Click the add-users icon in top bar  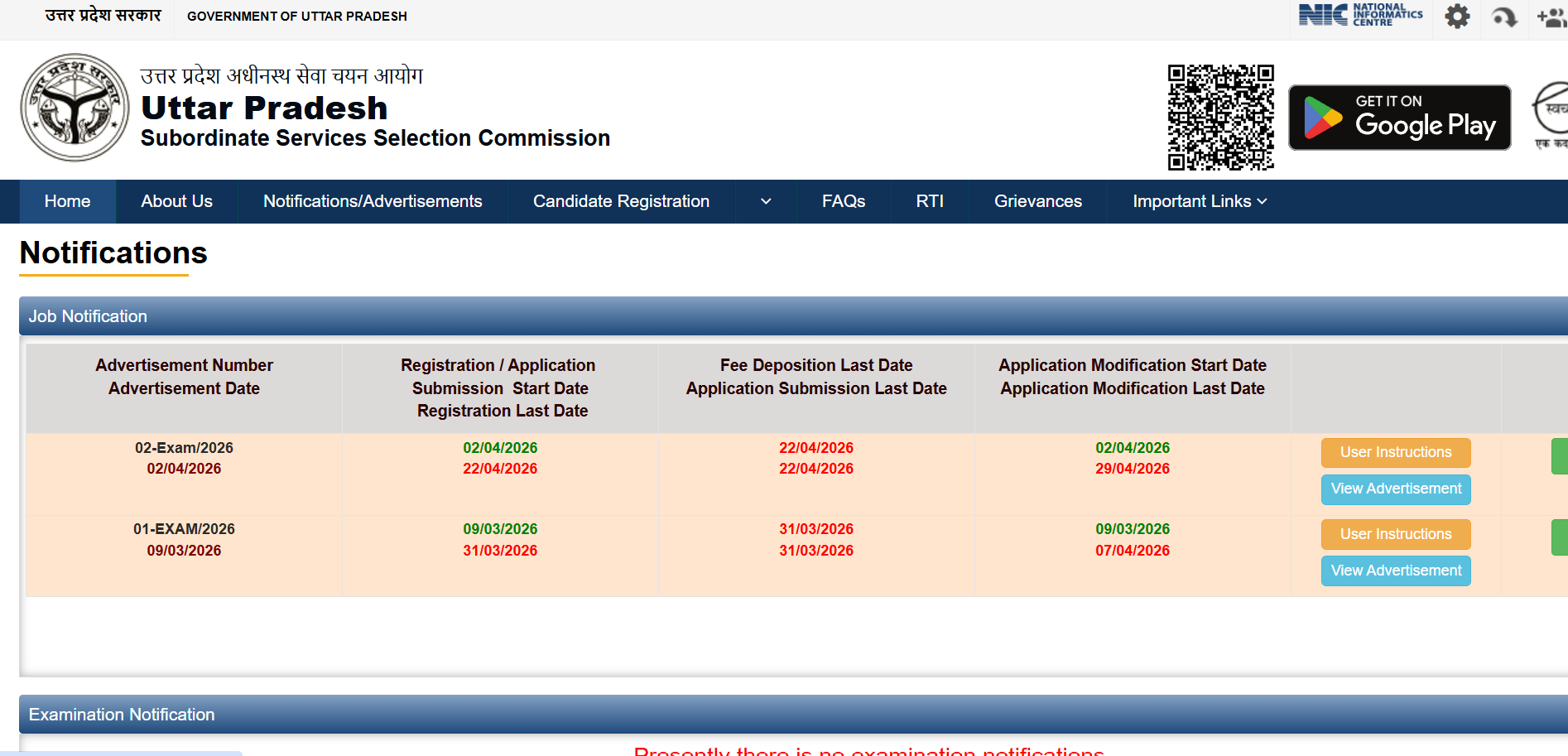[1551, 17]
